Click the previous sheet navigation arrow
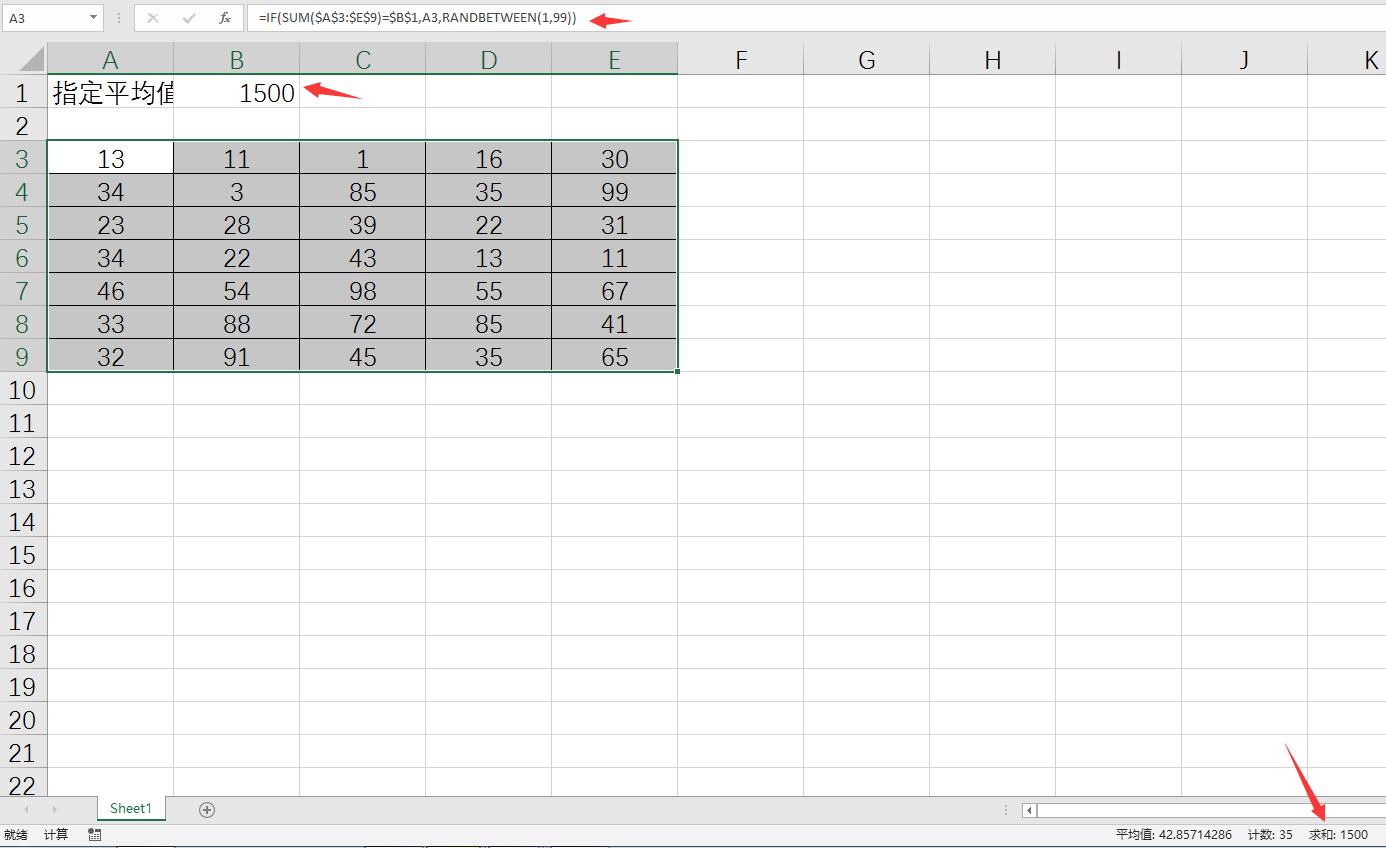This screenshot has height=848, width=1386. pos(26,810)
